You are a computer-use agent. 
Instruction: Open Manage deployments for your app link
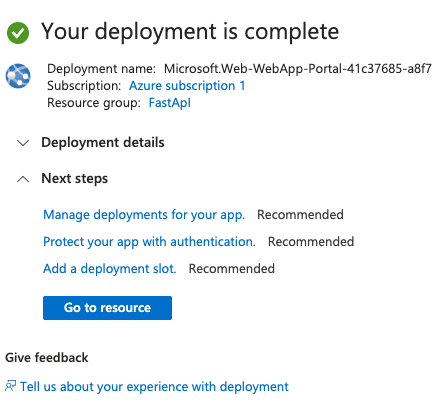[x=144, y=215]
